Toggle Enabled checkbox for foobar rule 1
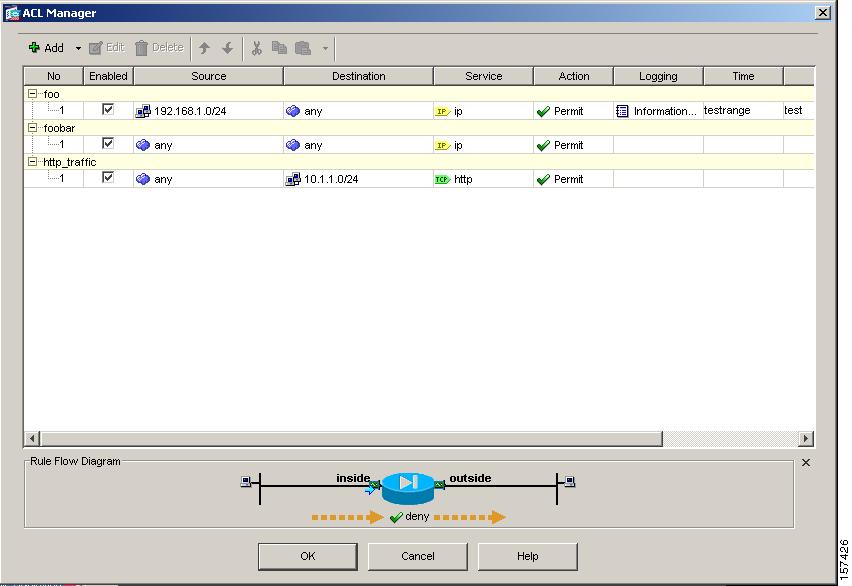The width and height of the screenshot is (852, 586). pos(108,143)
